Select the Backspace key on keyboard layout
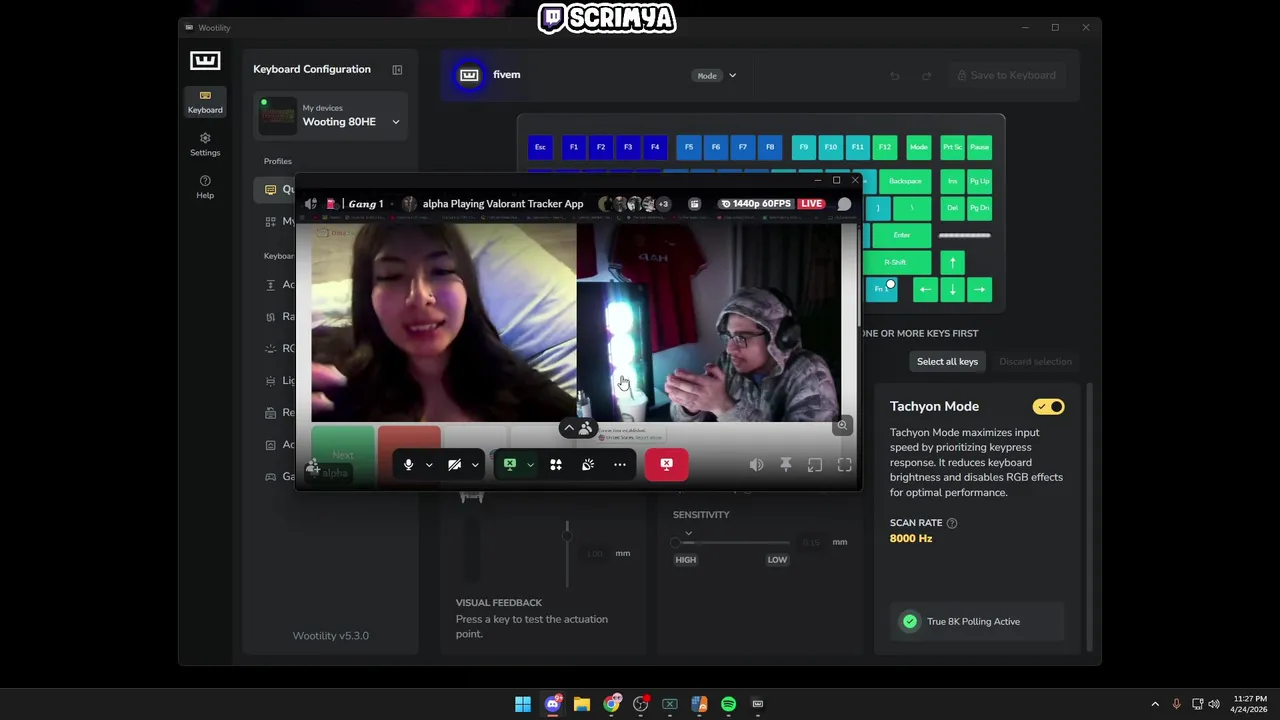Image resolution: width=1280 pixels, height=720 pixels. 905,181
